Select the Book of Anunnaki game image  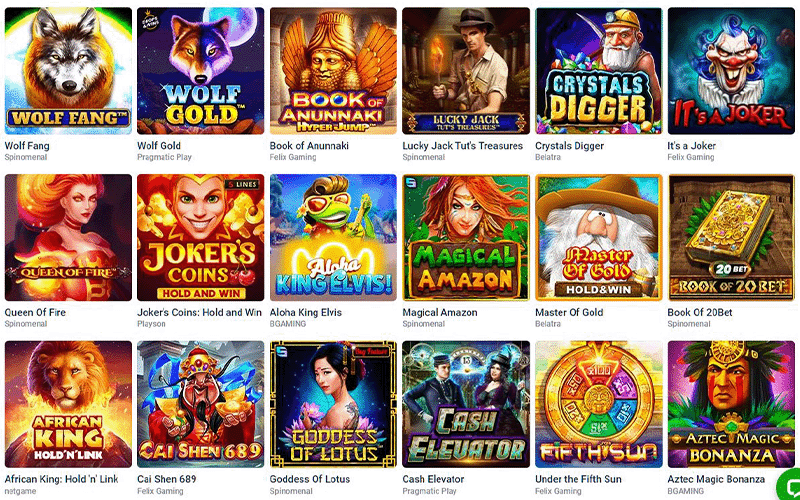[333, 71]
